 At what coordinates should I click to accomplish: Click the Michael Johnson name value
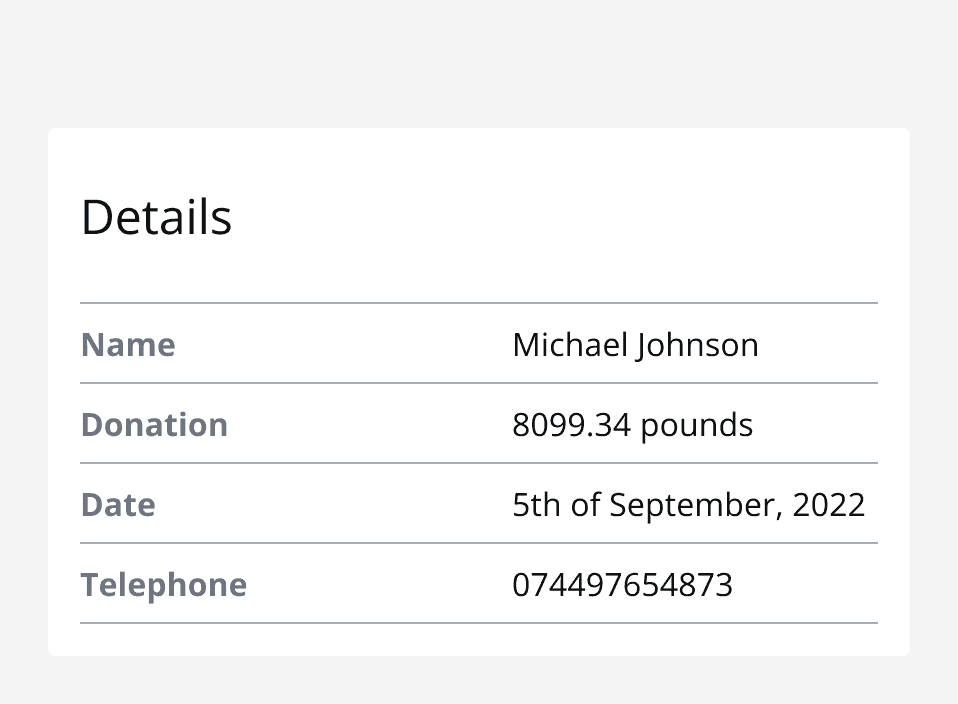(635, 345)
